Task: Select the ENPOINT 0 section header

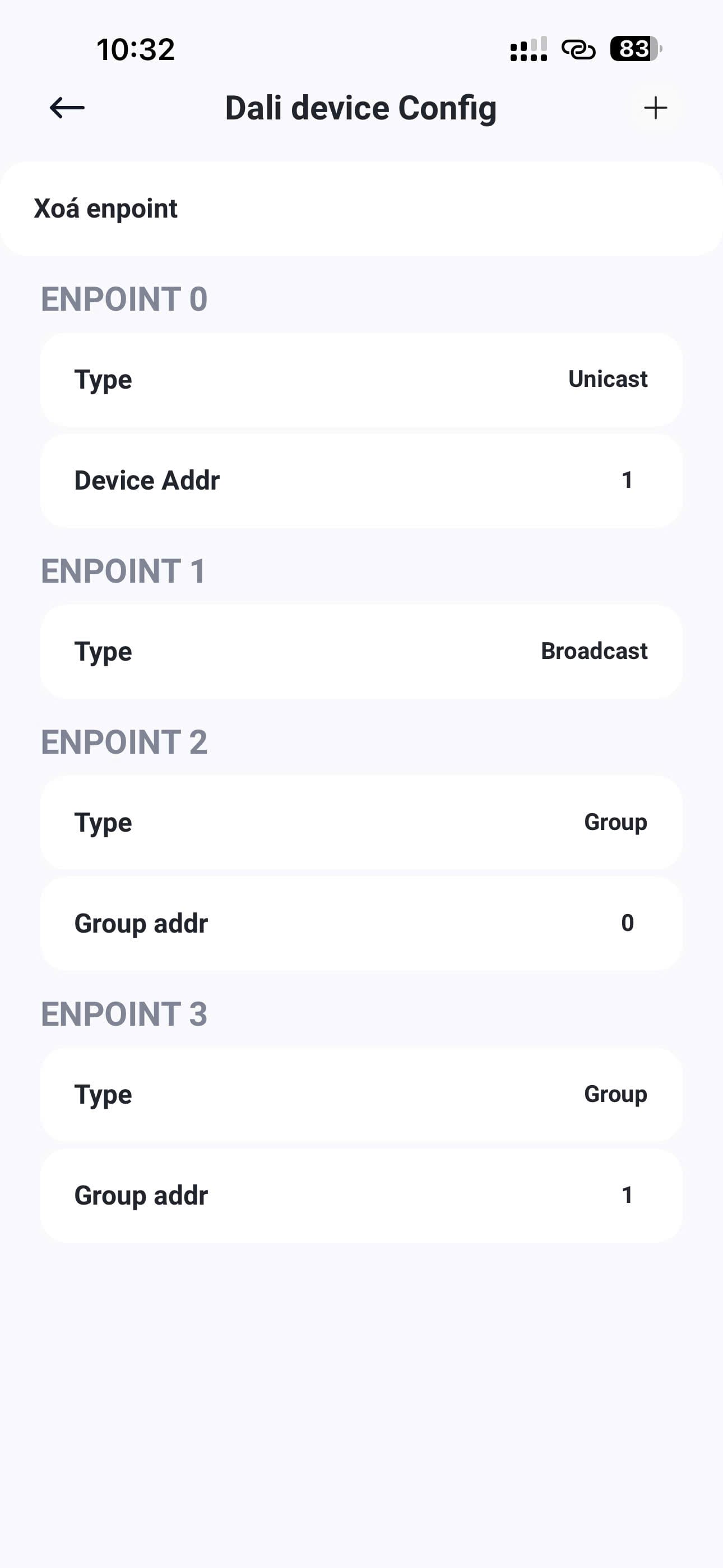Action: 124,299
